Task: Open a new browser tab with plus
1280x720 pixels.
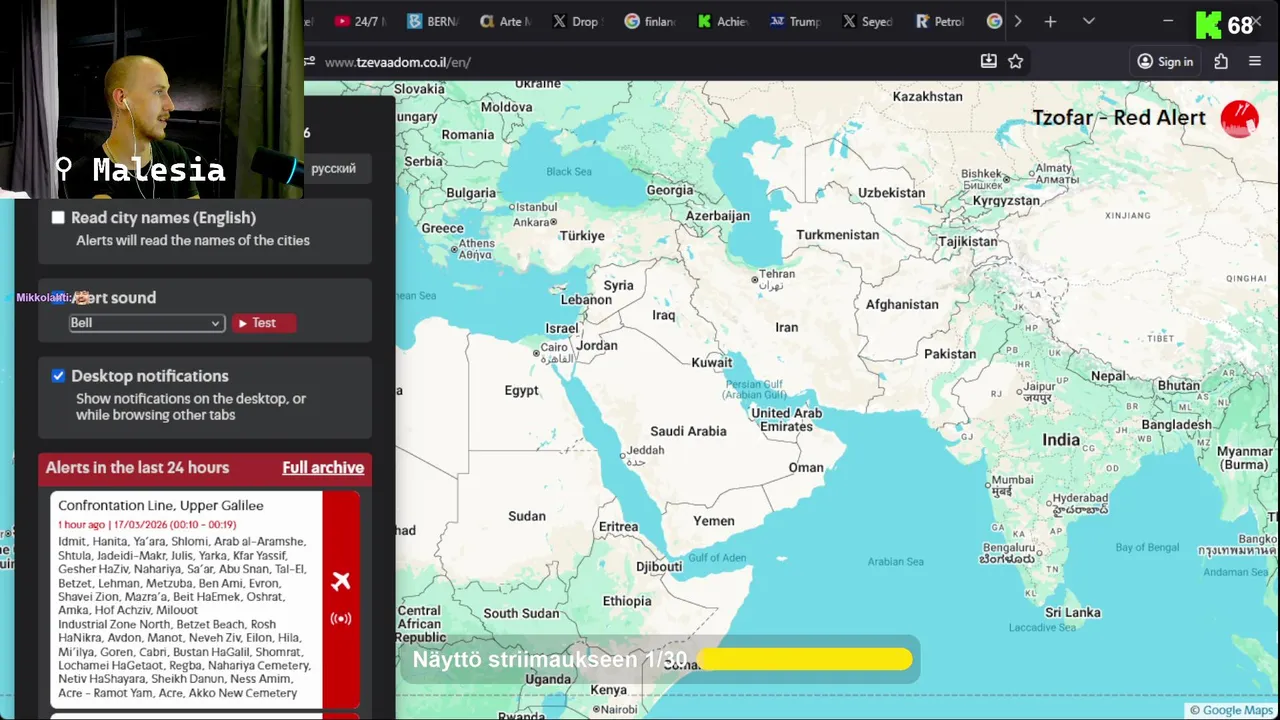Action: pos(1050,21)
